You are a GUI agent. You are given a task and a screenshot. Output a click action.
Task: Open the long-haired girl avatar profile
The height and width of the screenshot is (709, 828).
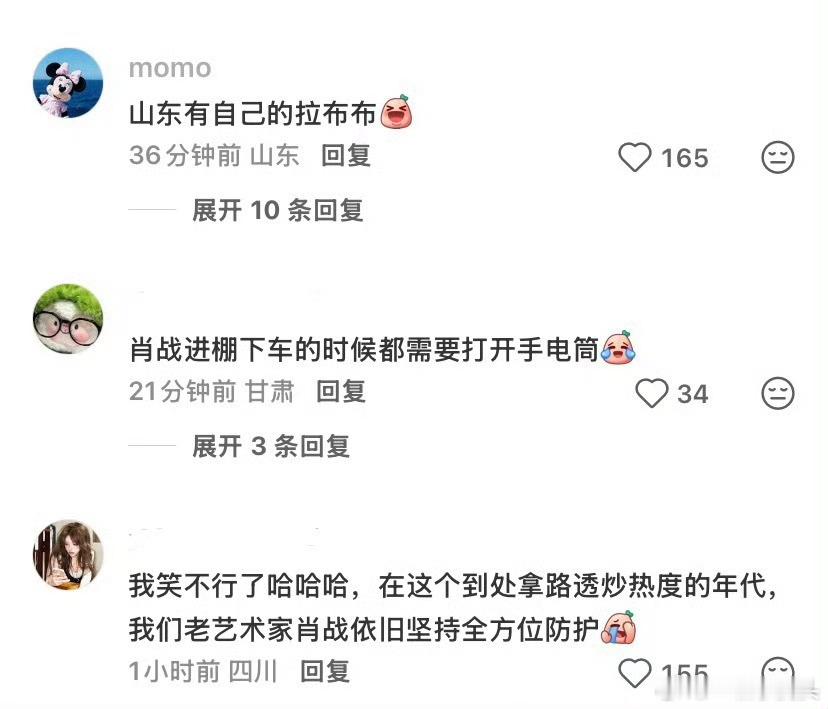point(68,554)
